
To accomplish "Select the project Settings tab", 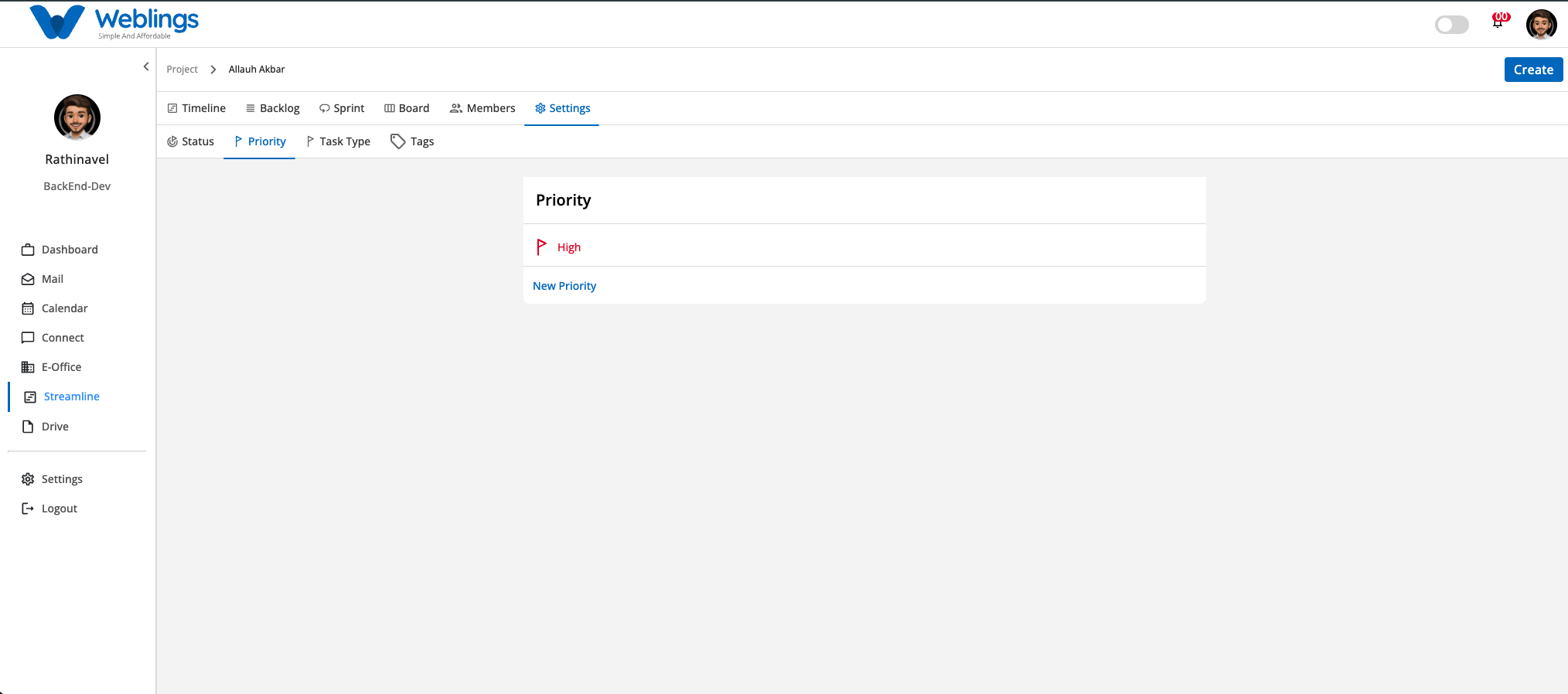I will click(562, 108).
